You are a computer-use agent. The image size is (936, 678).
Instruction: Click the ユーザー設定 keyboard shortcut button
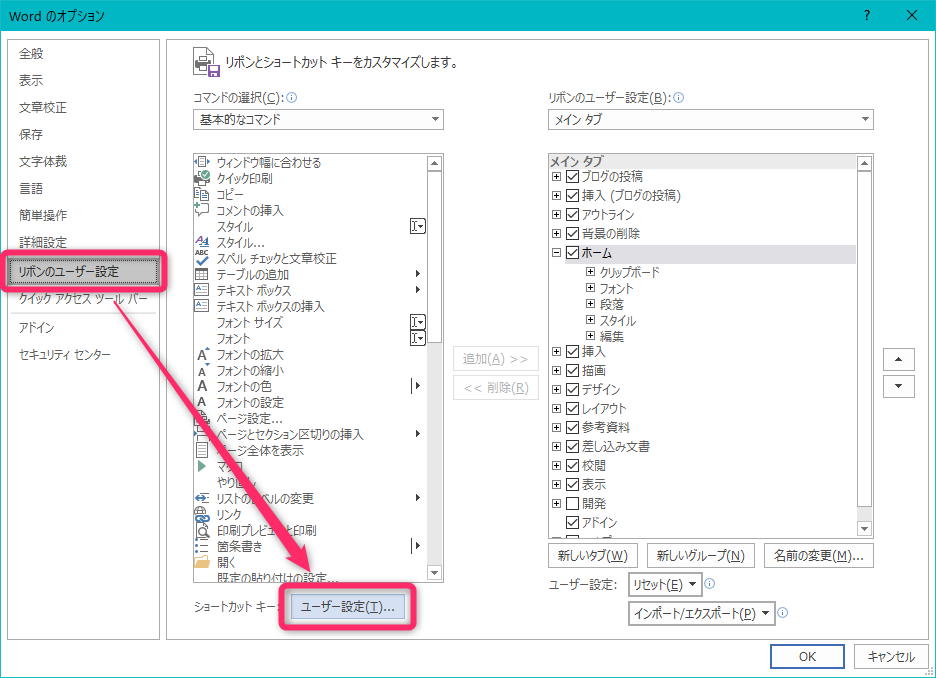tap(347, 607)
